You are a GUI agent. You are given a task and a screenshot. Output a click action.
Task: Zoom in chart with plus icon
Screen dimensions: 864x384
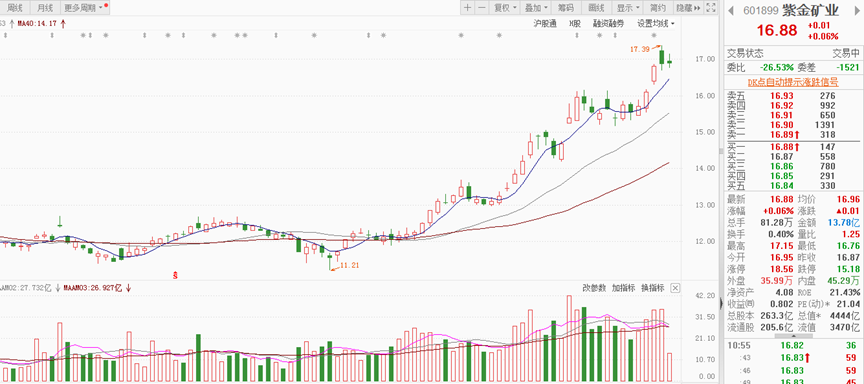coord(467,8)
